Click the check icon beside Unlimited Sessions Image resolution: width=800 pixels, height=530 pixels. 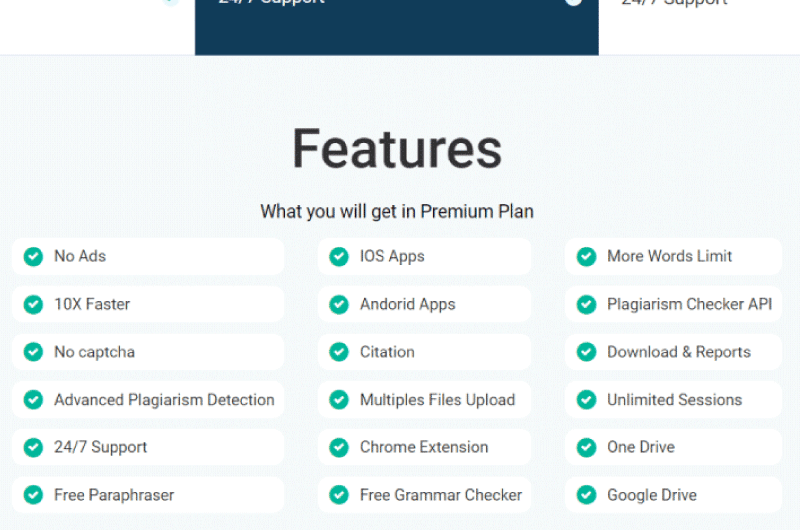tap(586, 400)
